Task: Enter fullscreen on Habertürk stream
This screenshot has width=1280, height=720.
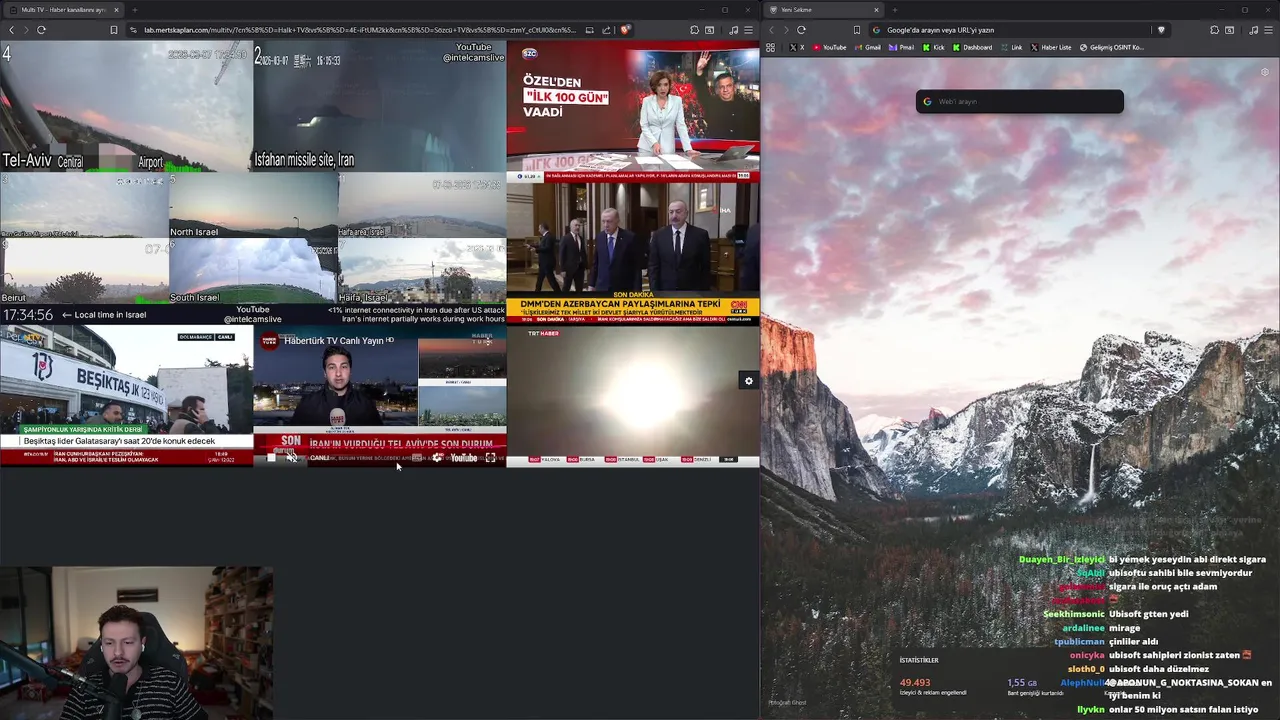Action: click(x=490, y=458)
